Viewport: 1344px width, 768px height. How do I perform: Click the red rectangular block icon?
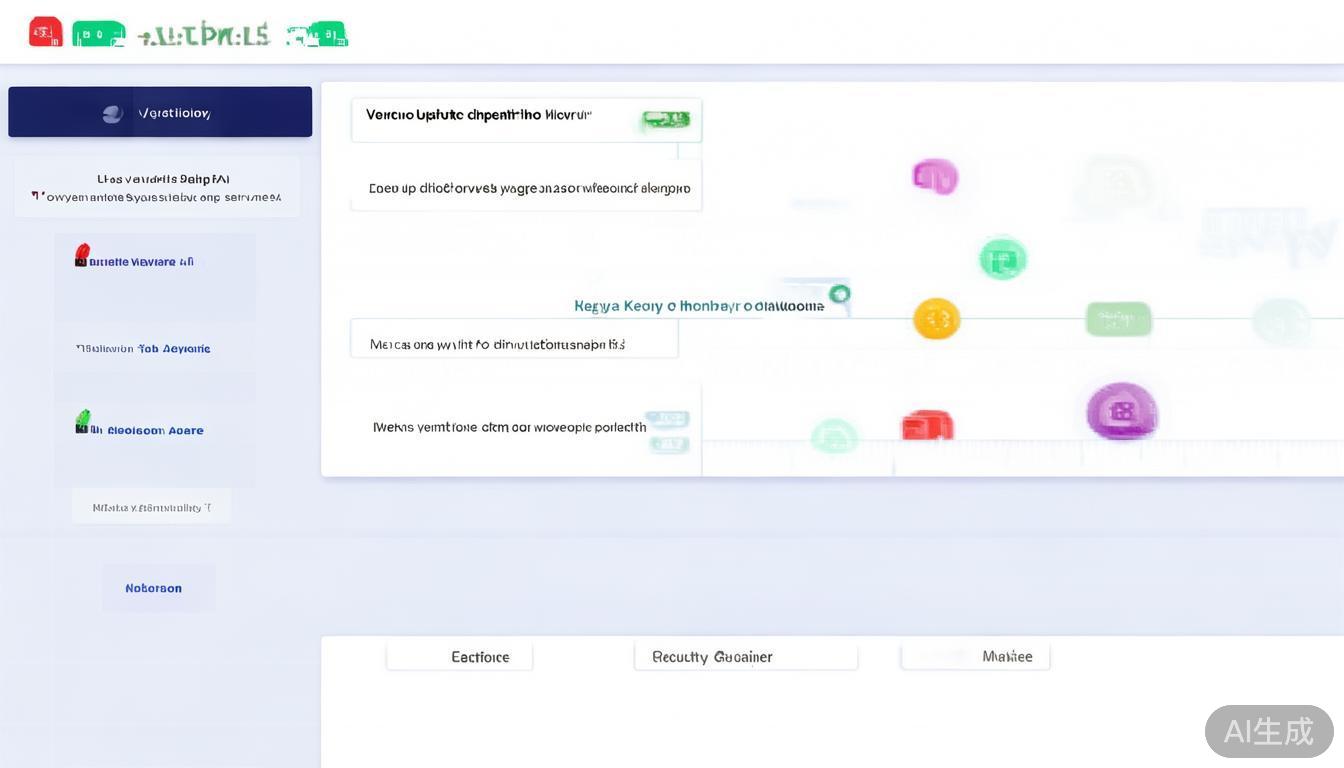pos(927,425)
